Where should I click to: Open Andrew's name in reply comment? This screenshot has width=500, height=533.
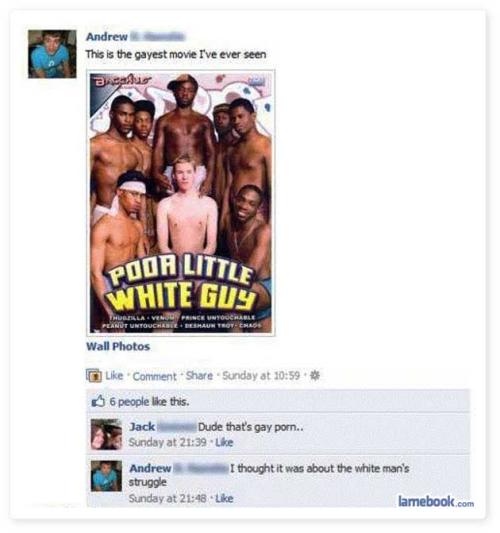point(150,468)
